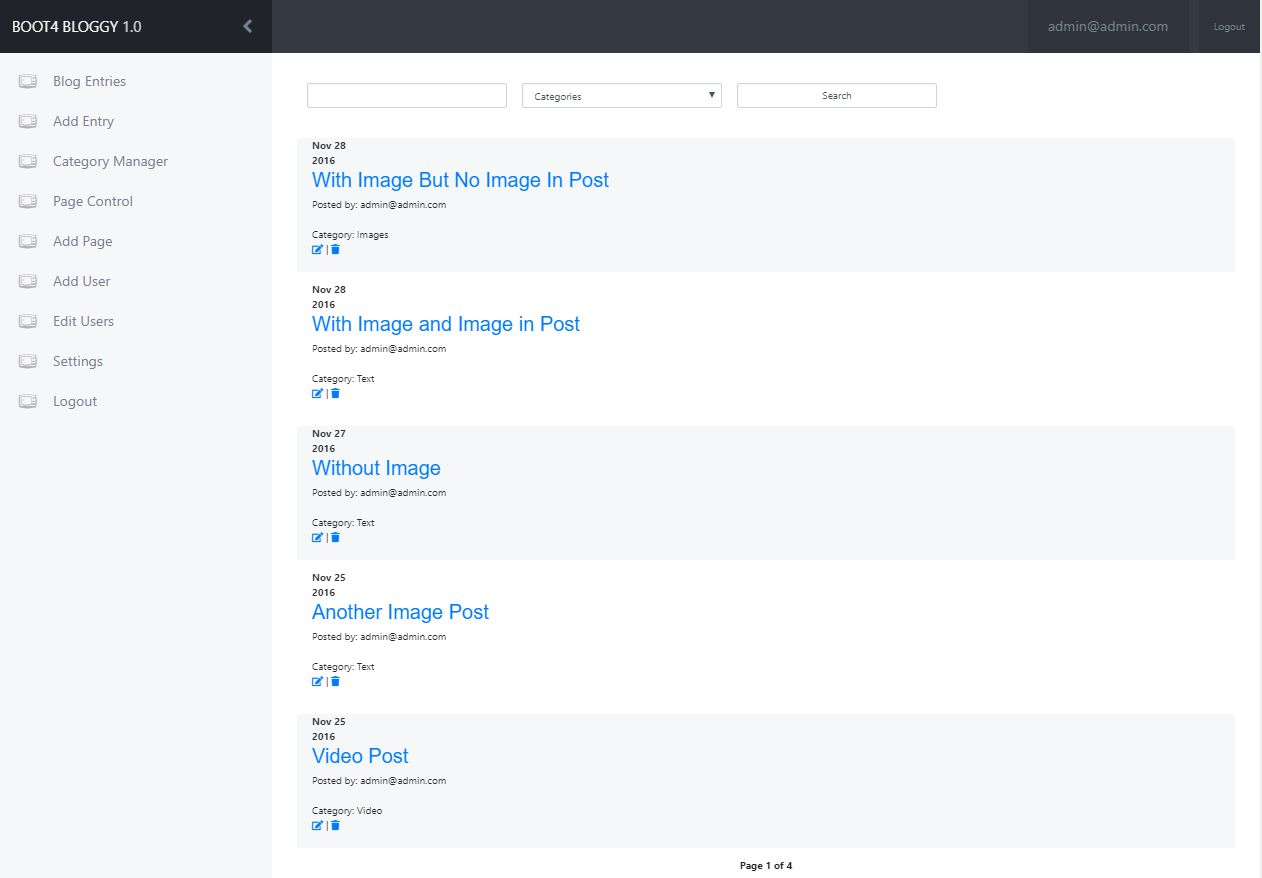This screenshot has height=878, width=1262.
Task: Click the search text input field
Action: tap(407, 96)
